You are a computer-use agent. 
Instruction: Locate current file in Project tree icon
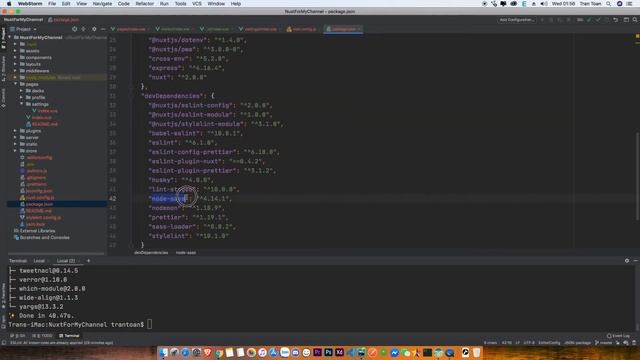[x=74, y=29]
